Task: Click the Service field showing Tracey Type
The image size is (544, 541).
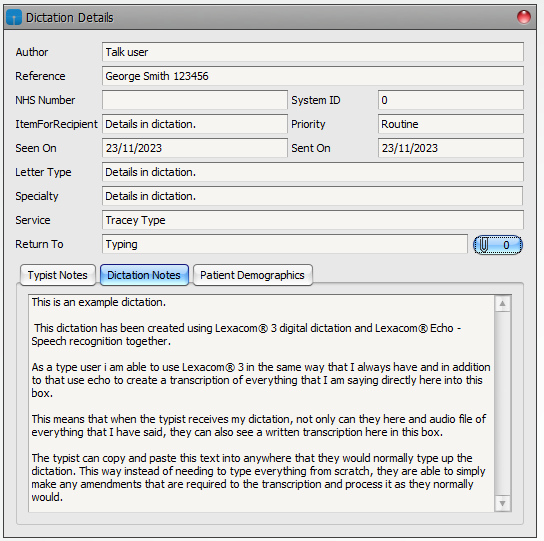Action: [313, 220]
